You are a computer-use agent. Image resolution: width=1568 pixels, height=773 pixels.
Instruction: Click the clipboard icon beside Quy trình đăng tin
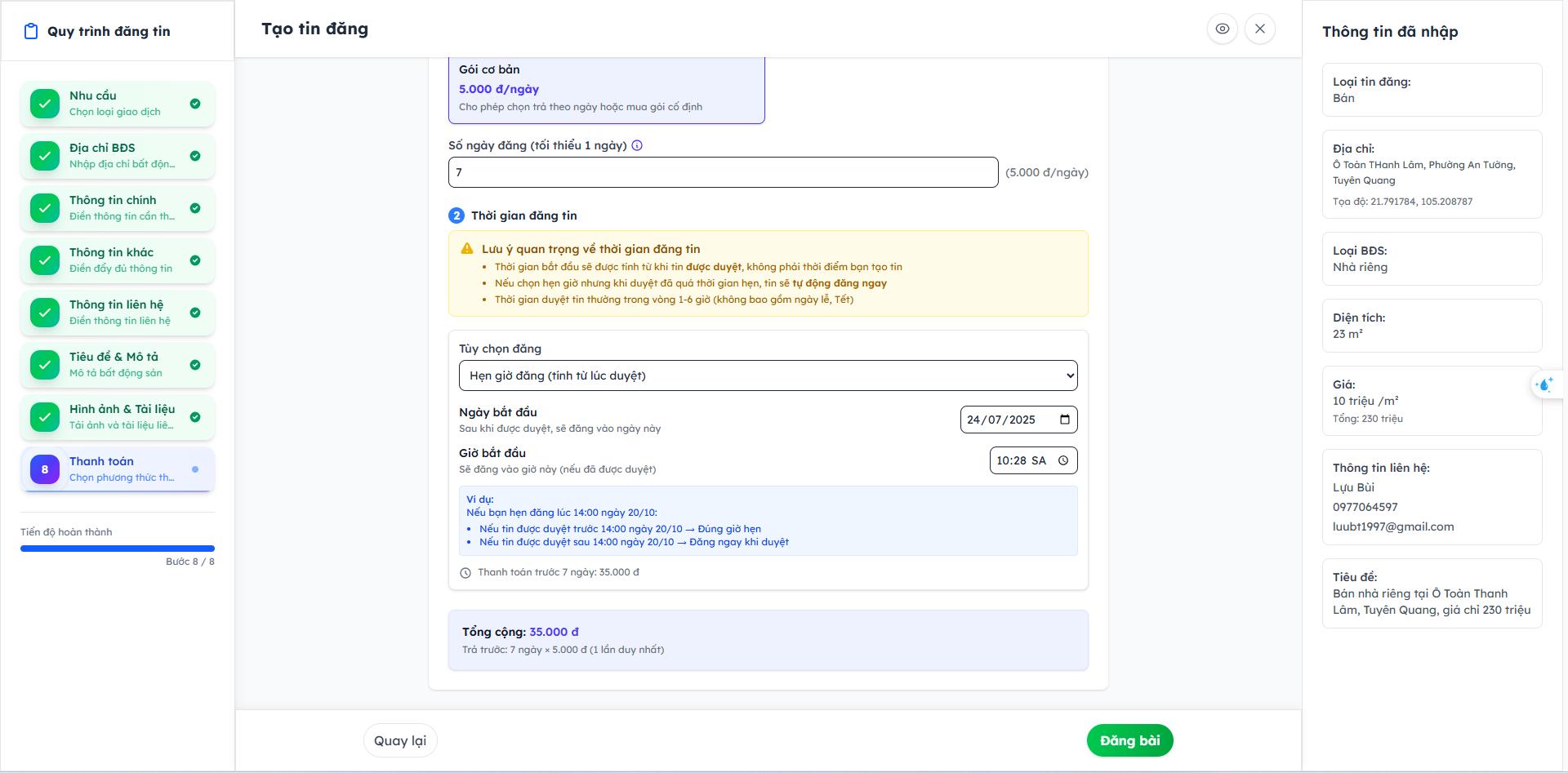pyautogui.click(x=31, y=32)
